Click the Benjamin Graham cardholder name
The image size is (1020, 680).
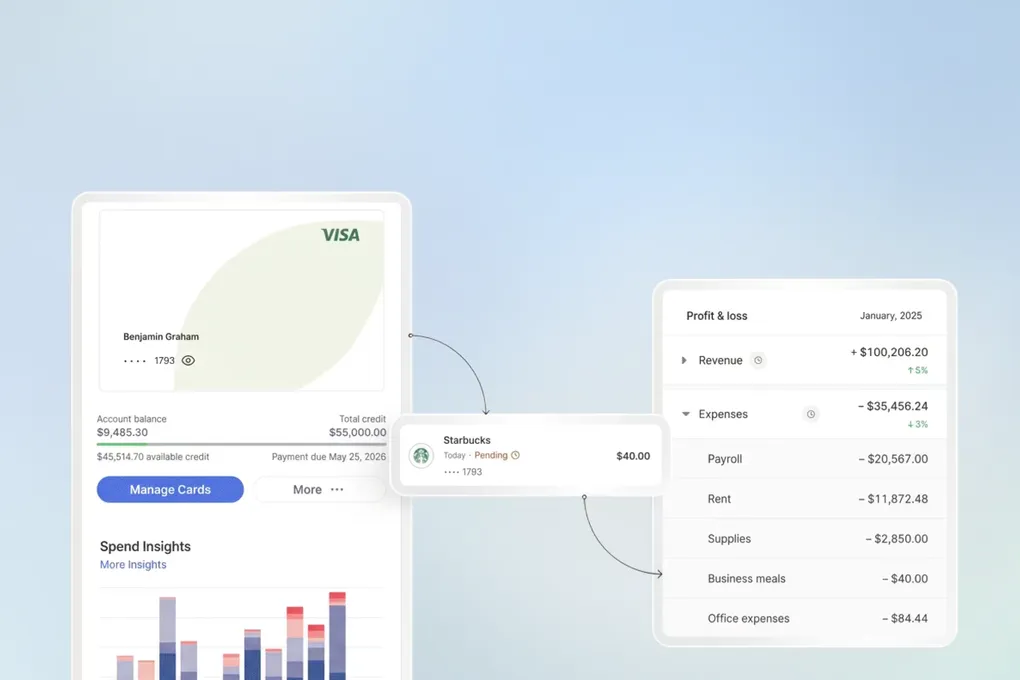pyautogui.click(x=161, y=336)
